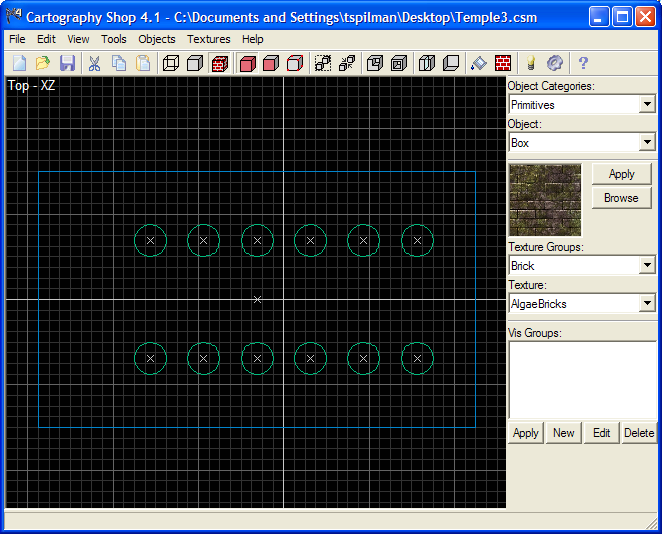Open the Edit menu

[x=46, y=39]
